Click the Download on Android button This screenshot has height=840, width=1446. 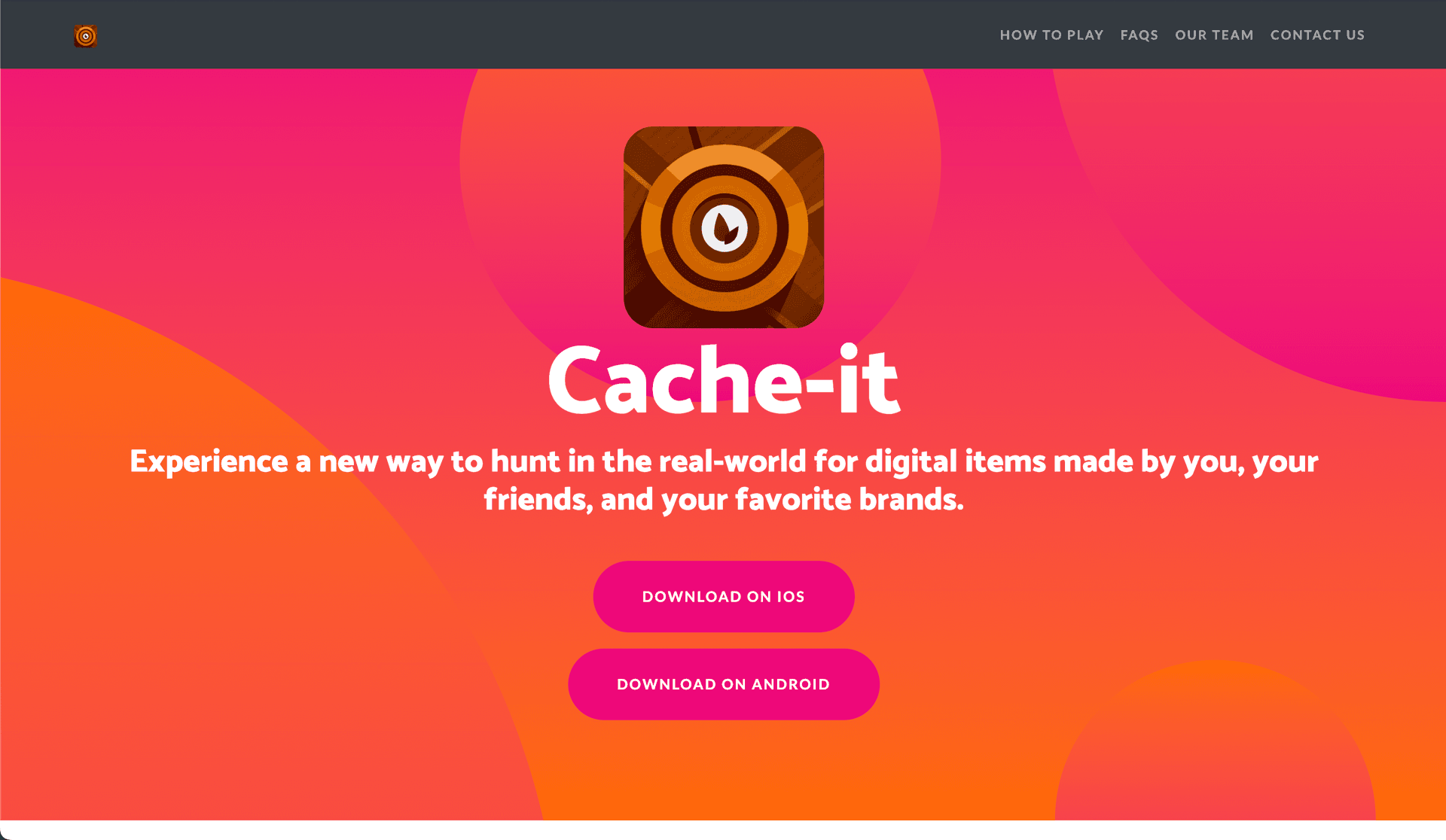click(x=724, y=684)
